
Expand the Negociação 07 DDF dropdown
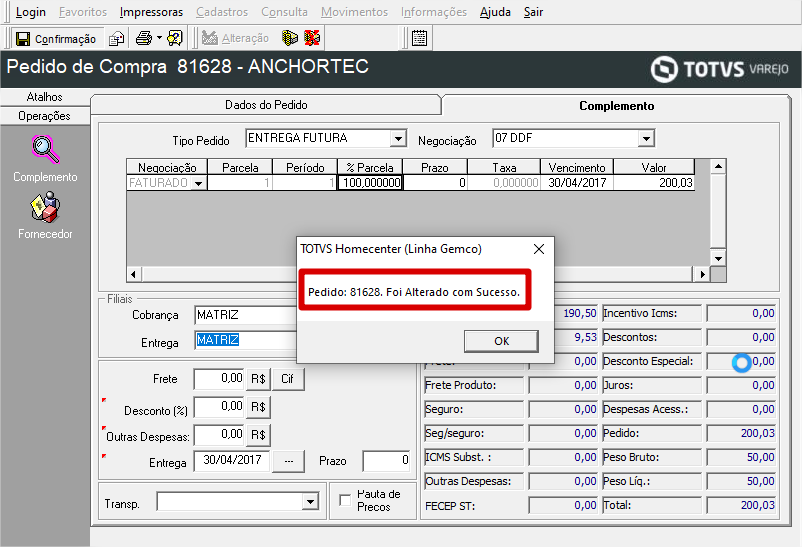coord(646,139)
